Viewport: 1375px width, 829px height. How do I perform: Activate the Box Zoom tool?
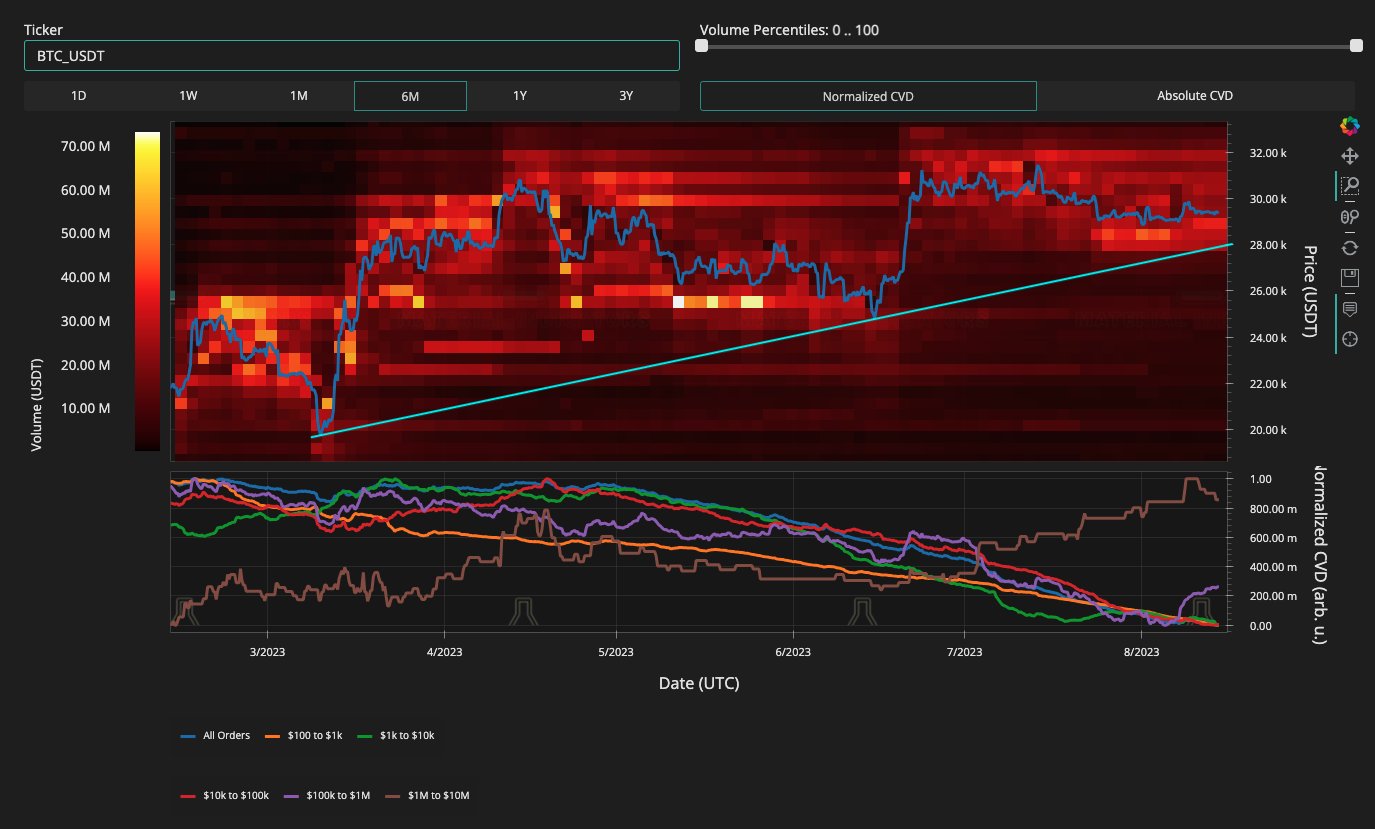point(1350,186)
